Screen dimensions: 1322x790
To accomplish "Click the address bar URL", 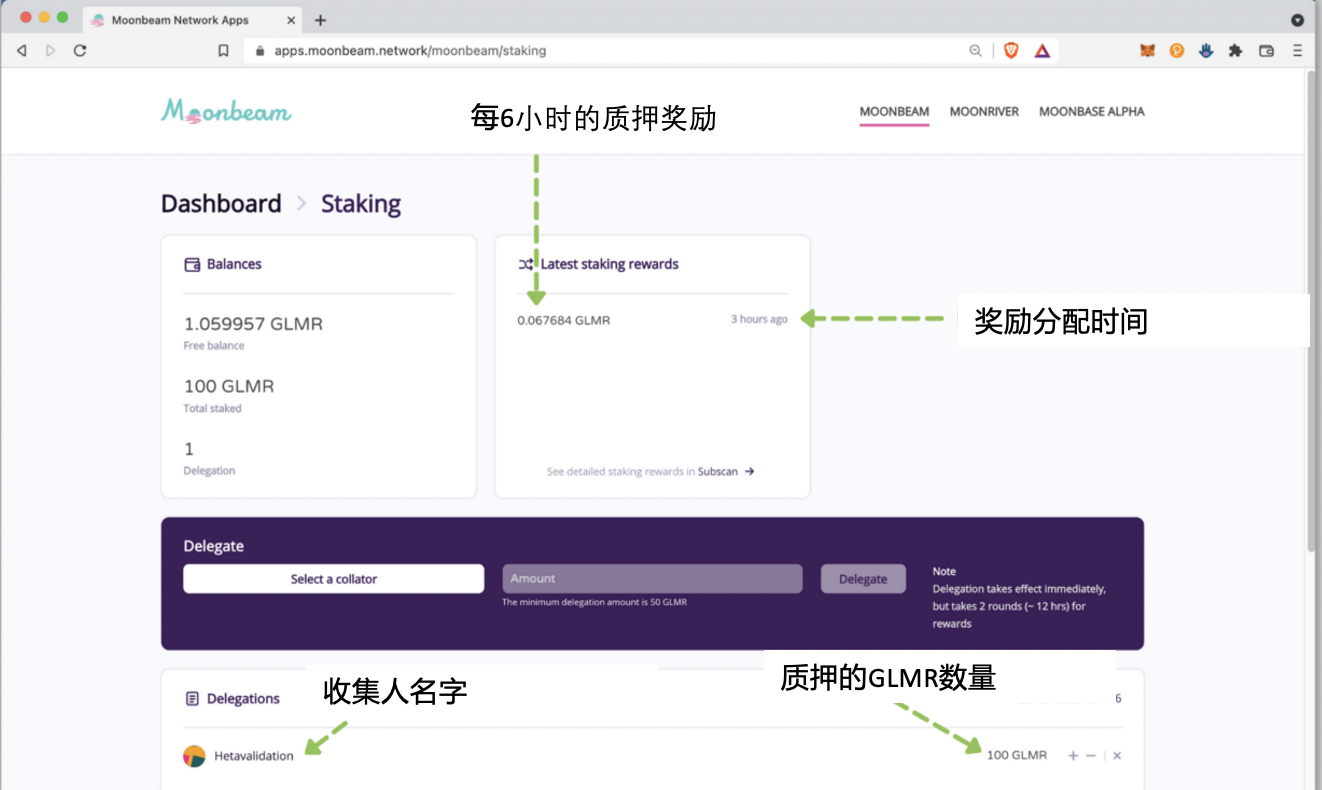I will coord(410,50).
